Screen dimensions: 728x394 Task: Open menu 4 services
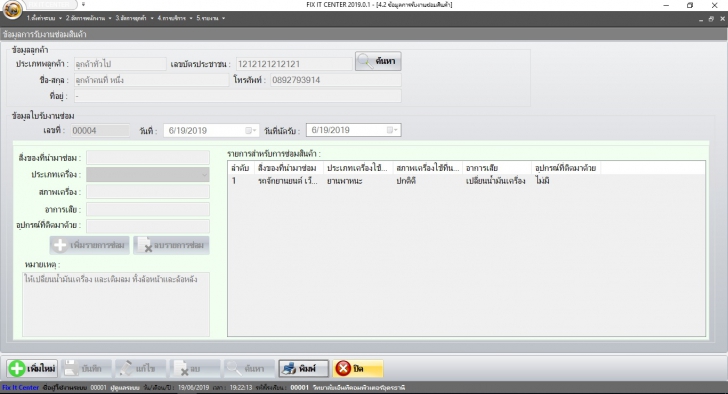coord(174,18)
